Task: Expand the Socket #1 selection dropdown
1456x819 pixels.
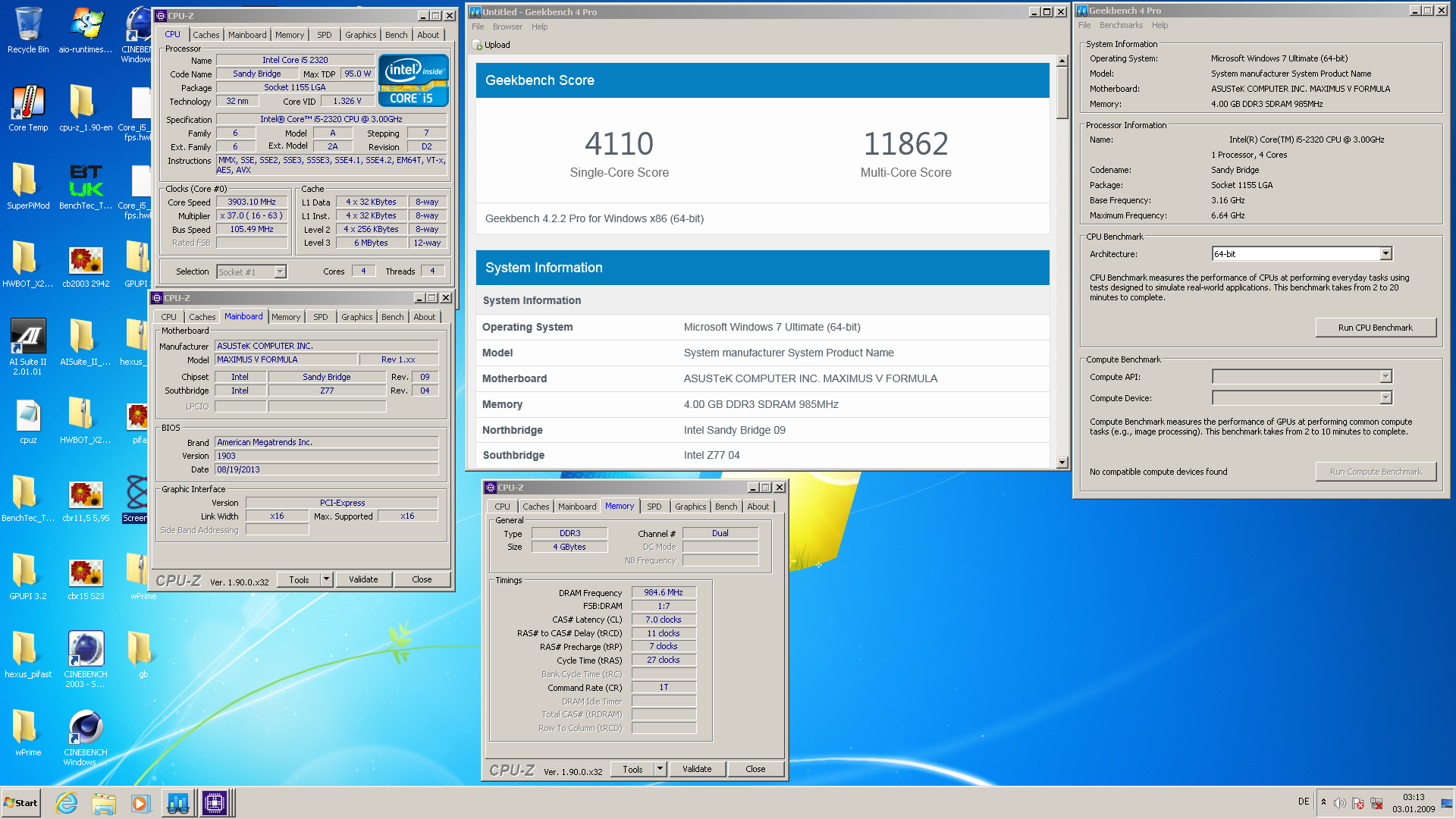Action: click(x=280, y=271)
